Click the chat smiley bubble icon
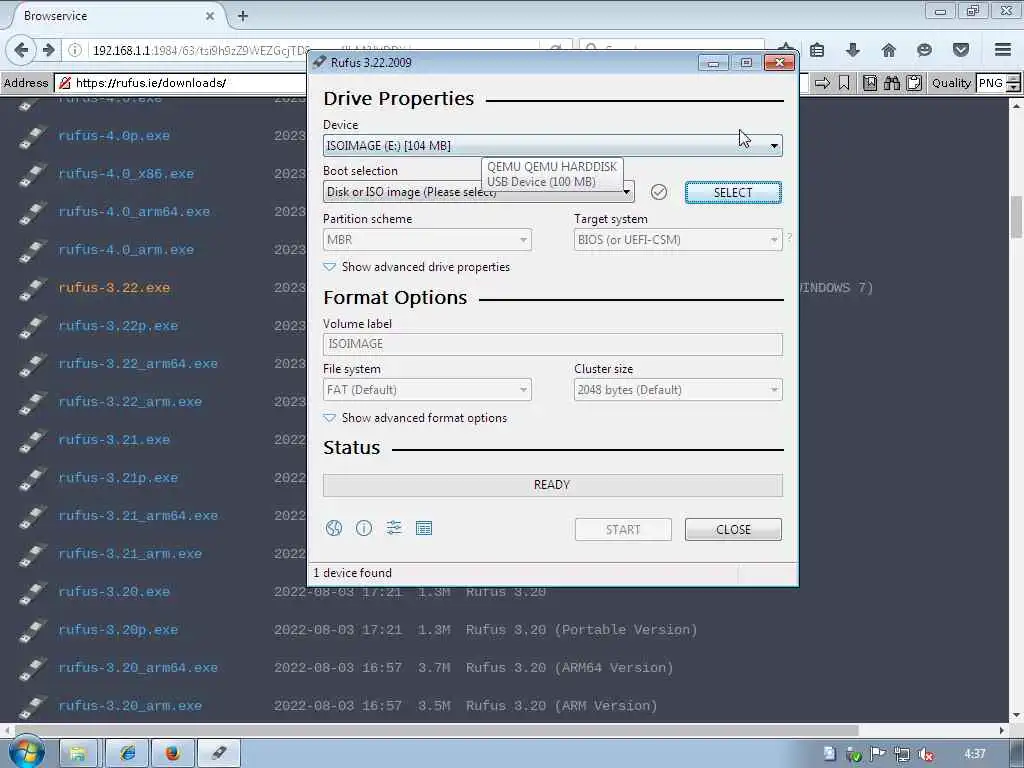This screenshot has width=1024, height=768. pyautogui.click(x=924, y=50)
